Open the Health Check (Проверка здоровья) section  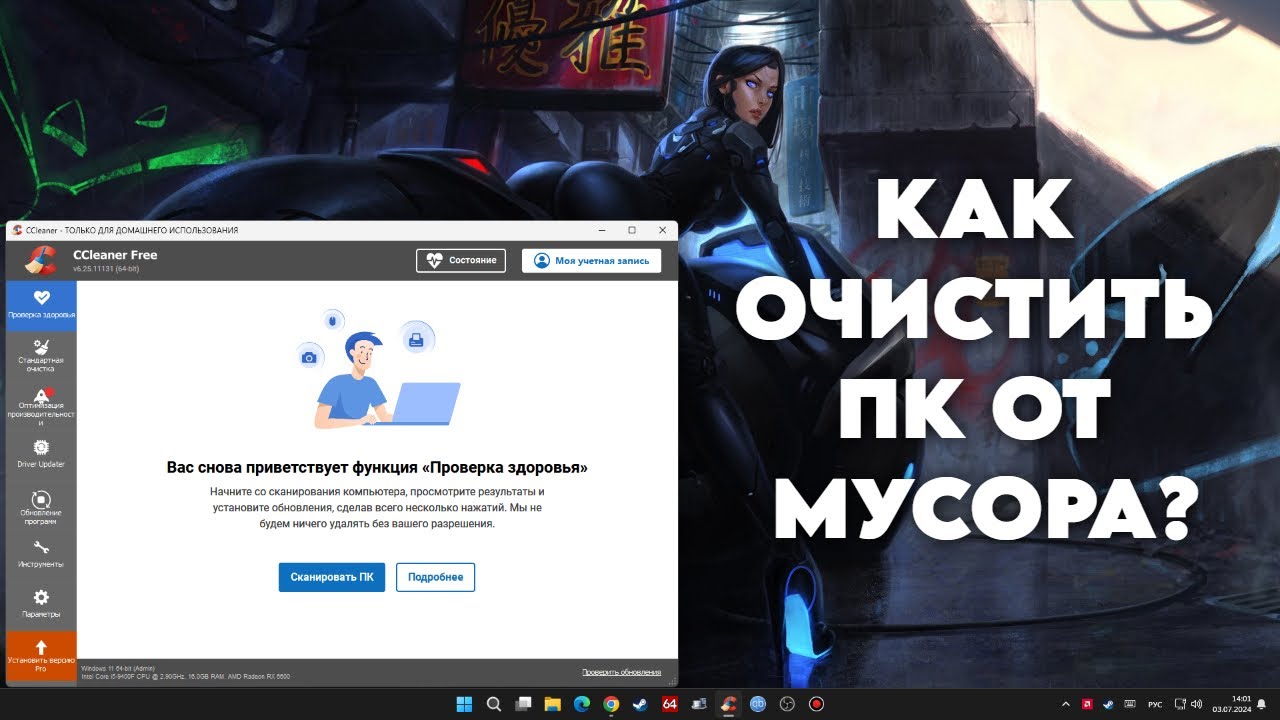(41, 305)
